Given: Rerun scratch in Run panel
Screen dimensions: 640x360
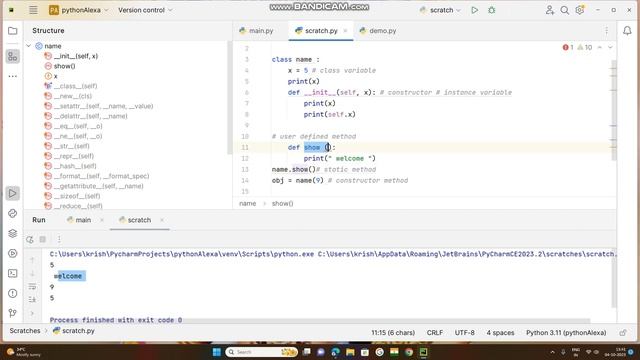Looking at the screenshot, I should [x=30, y=240].
